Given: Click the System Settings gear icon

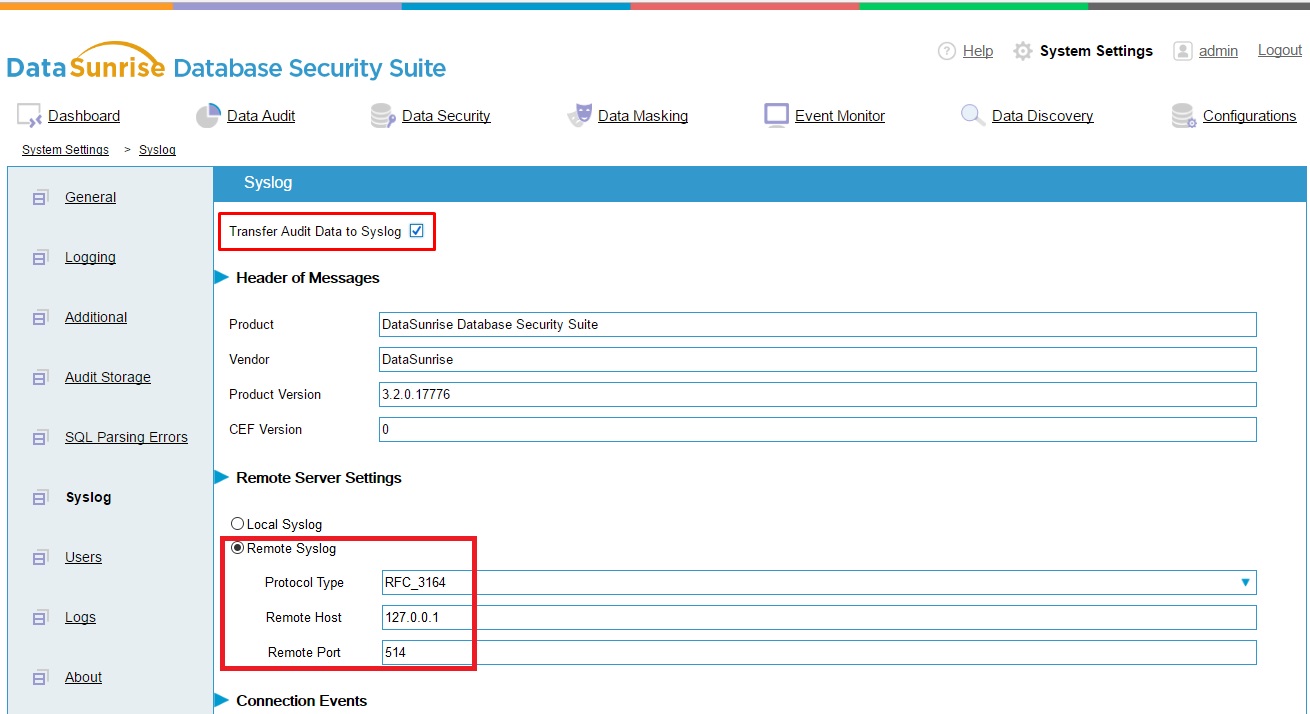Looking at the screenshot, I should coord(1022,51).
